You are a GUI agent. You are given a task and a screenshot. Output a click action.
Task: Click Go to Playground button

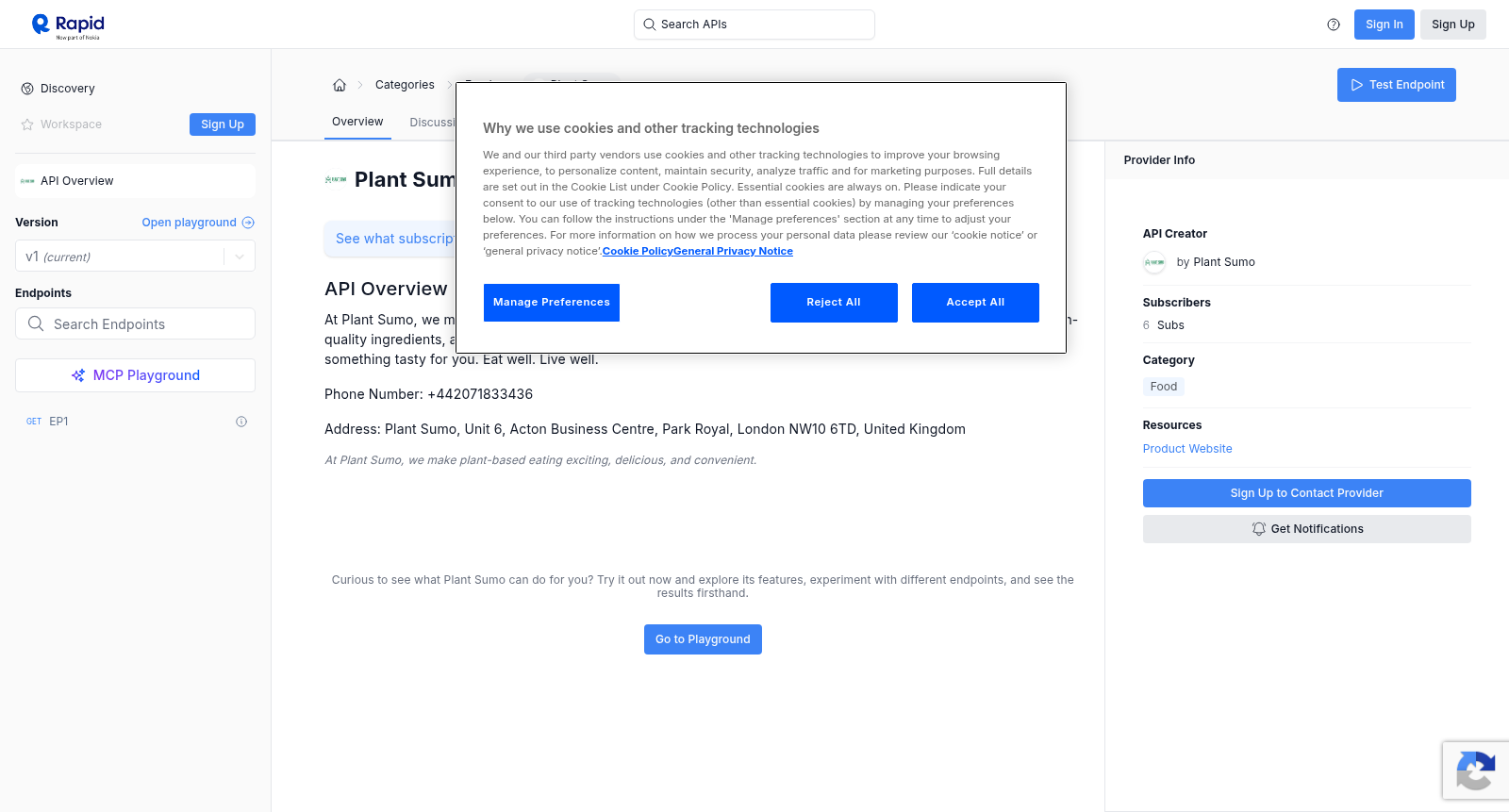click(703, 639)
